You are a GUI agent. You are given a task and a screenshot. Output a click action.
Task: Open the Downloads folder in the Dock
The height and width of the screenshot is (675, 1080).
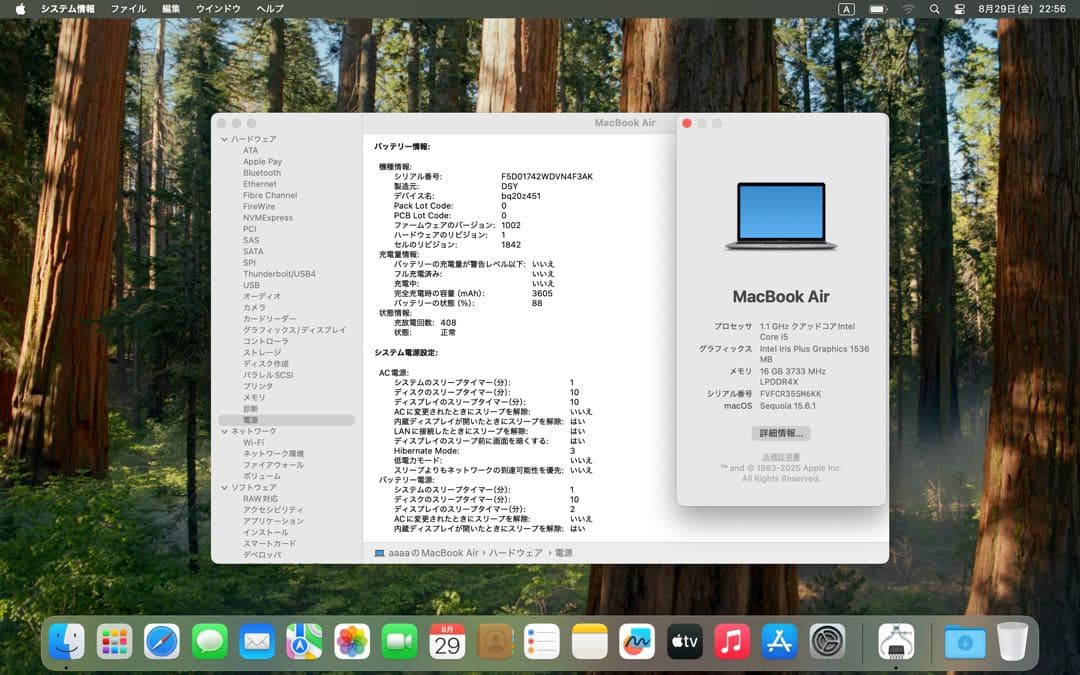click(963, 643)
